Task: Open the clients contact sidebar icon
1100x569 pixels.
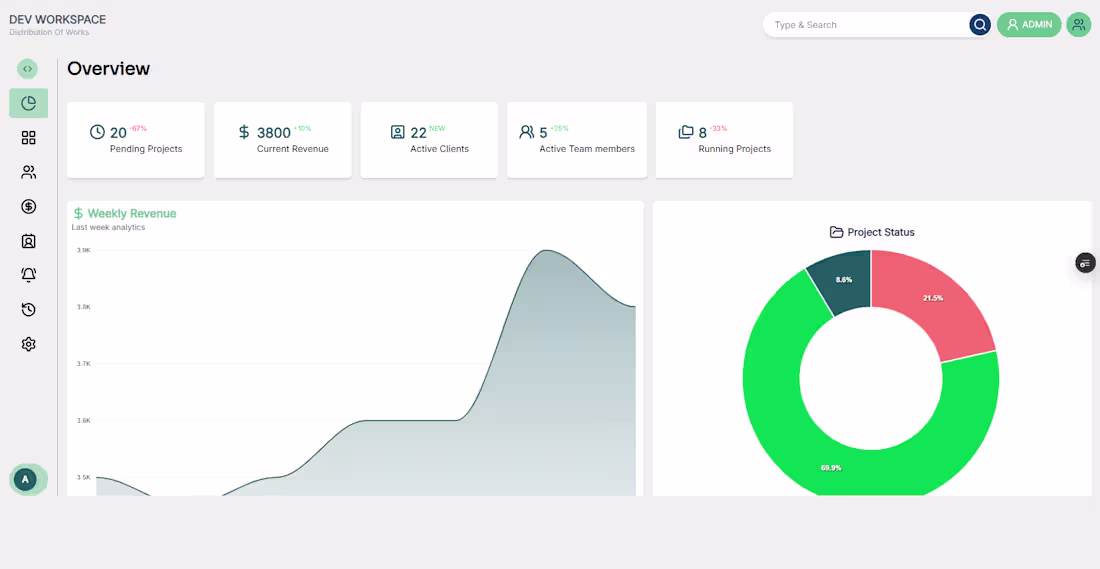Action: point(29,241)
